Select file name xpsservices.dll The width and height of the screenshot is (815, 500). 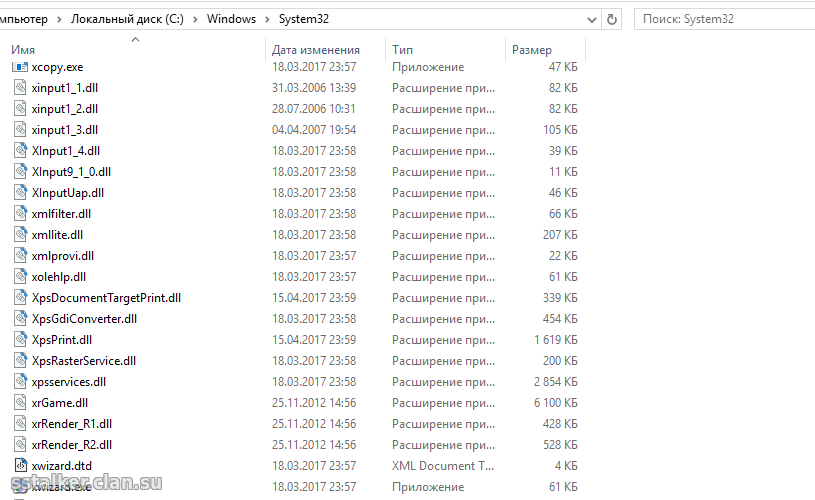click(69, 382)
